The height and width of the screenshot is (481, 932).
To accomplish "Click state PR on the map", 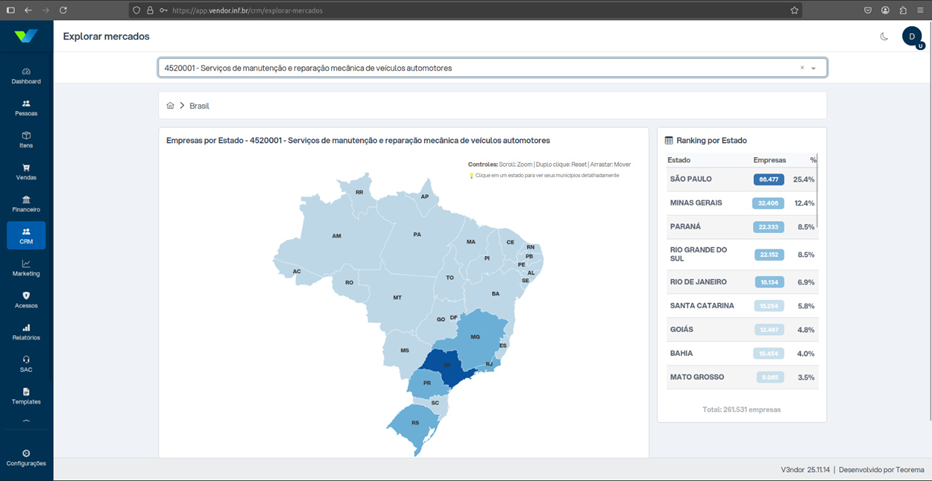I will (x=427, y=383).
